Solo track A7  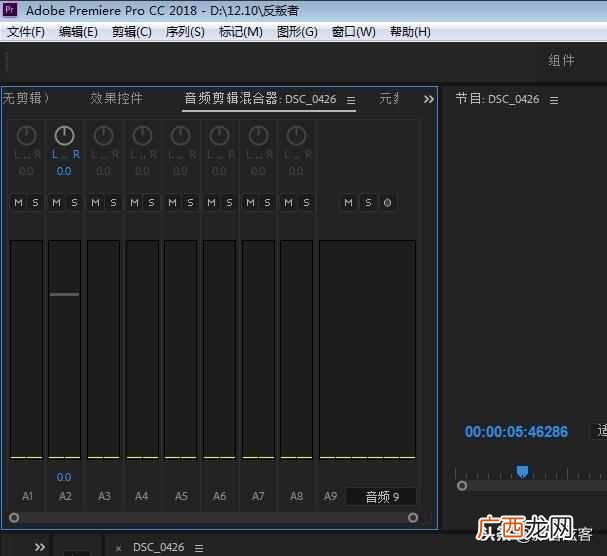268,202
